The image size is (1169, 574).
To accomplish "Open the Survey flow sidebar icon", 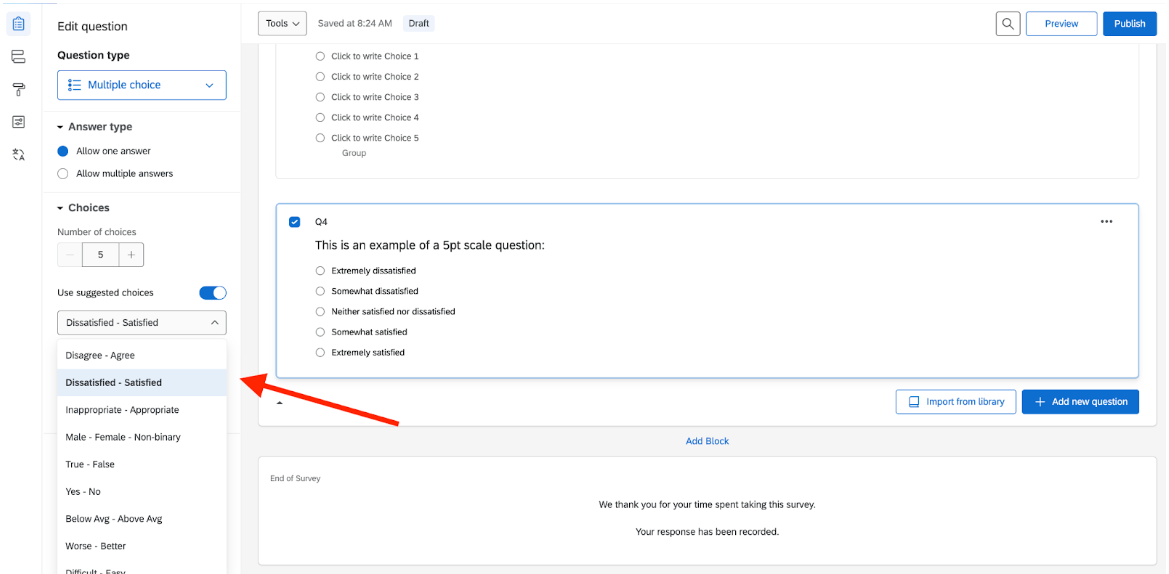I will [x=19, y=57].
